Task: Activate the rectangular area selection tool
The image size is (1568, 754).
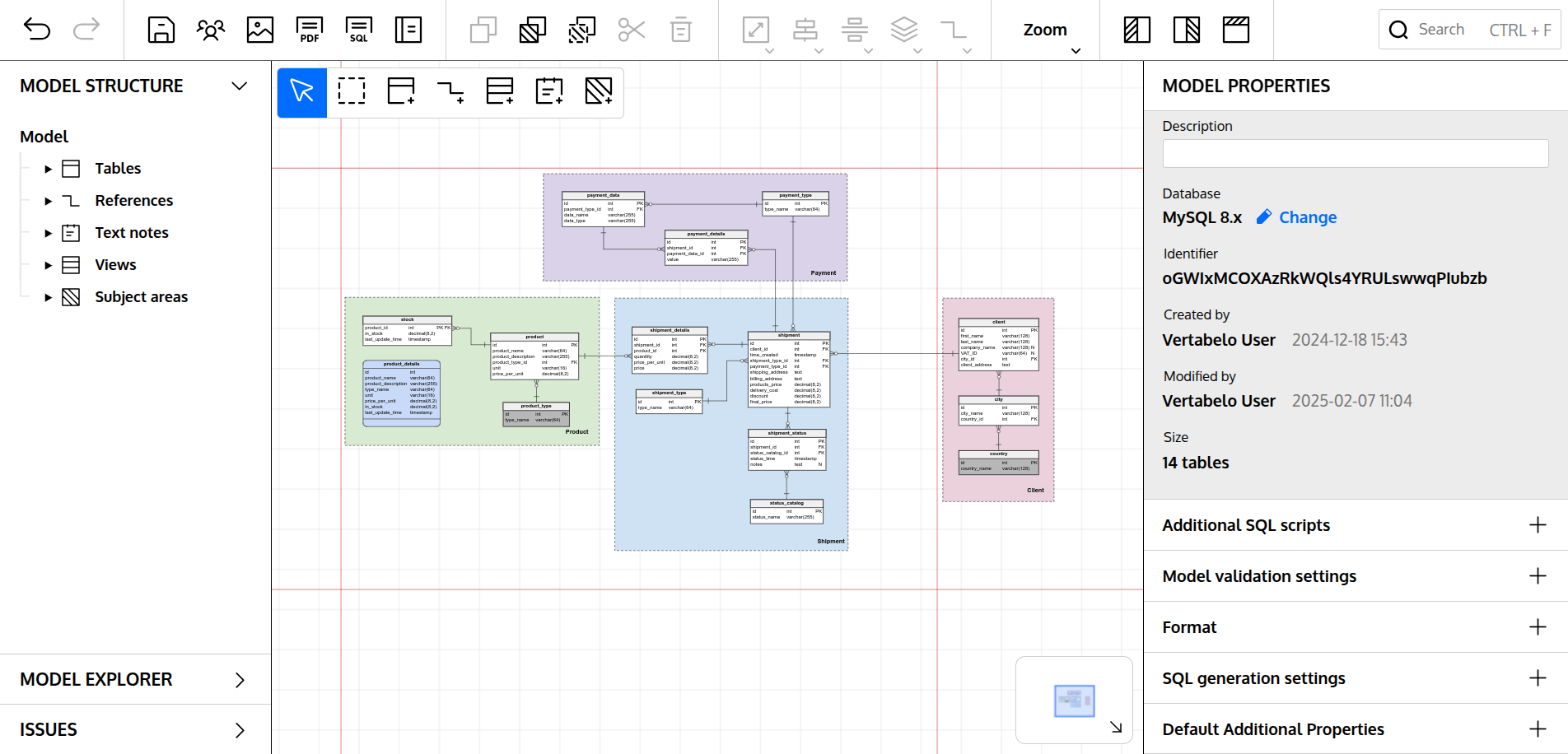Action: pos(352,91)
